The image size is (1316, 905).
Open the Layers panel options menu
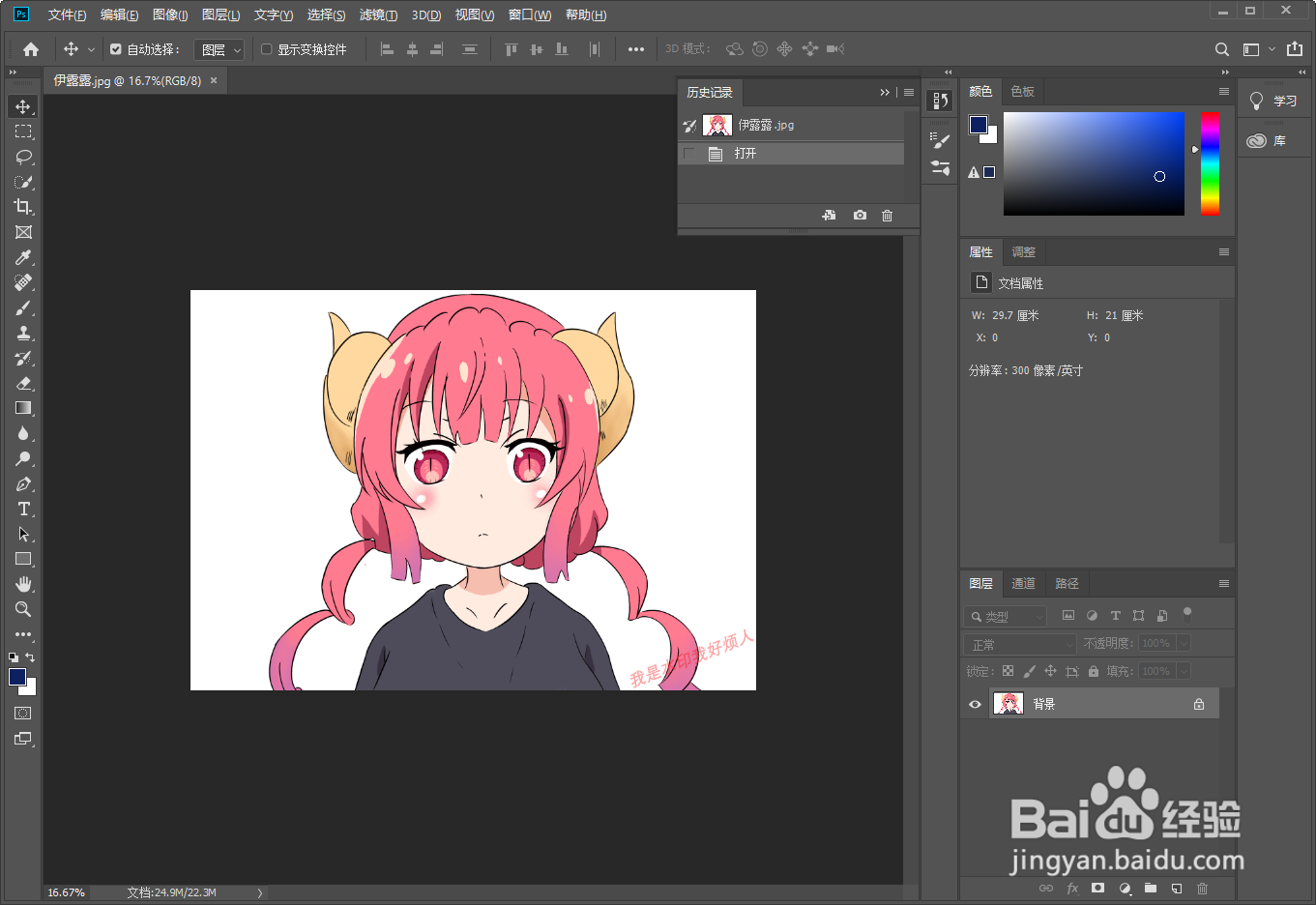(x=1223, y=584)
